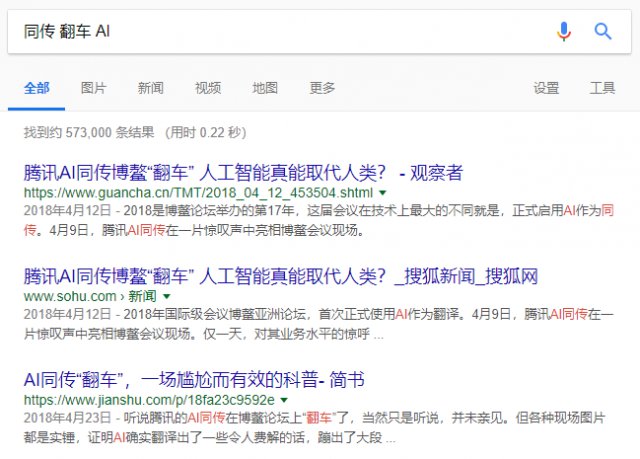The height and width of the screenshot is (459, 640).
Task: Open the 新闻 tab
Action: coord(151,88)
